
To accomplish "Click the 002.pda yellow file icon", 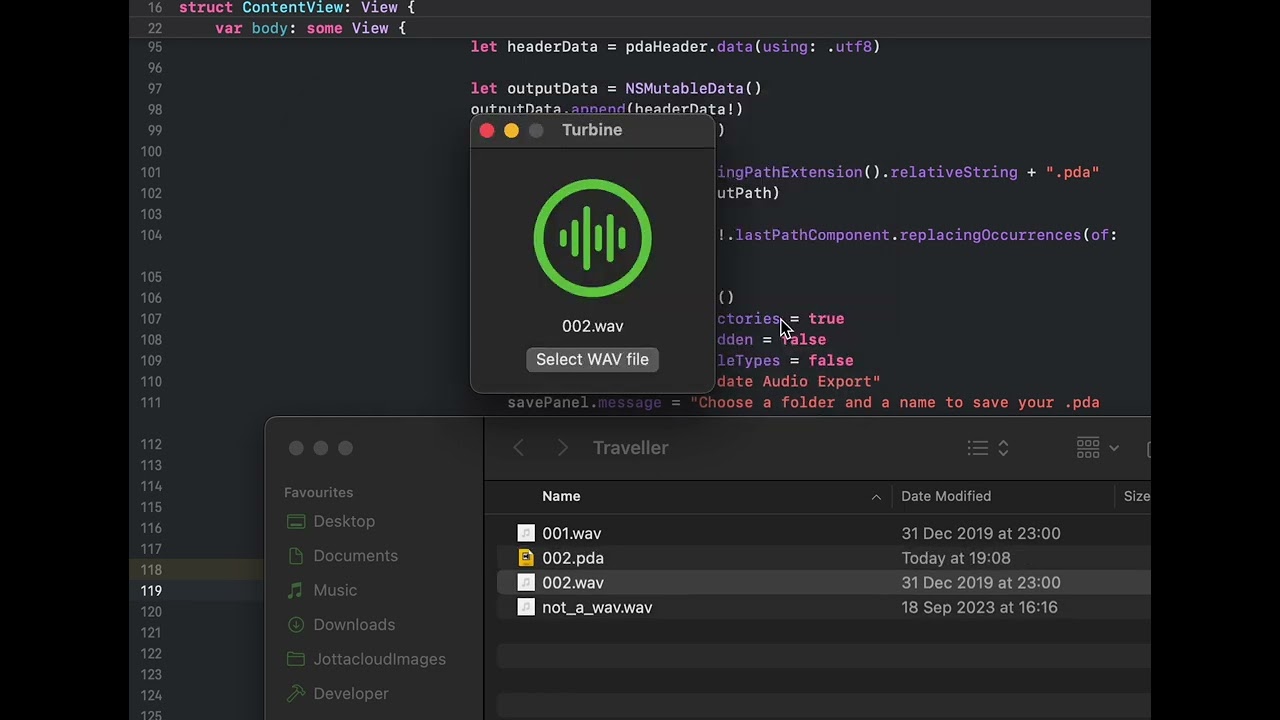I will tap(526, 558).
